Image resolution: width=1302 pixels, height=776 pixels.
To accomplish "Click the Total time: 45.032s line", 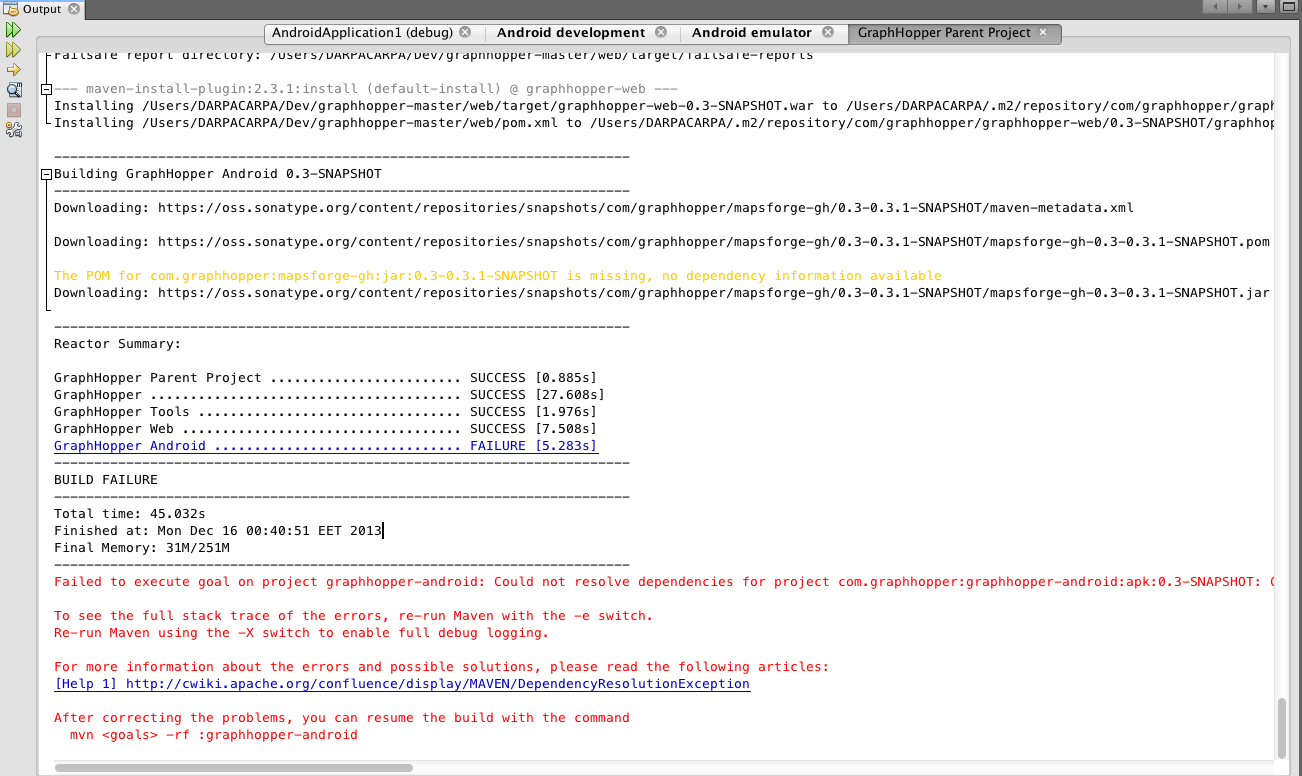I will click(x=130, y=514).
